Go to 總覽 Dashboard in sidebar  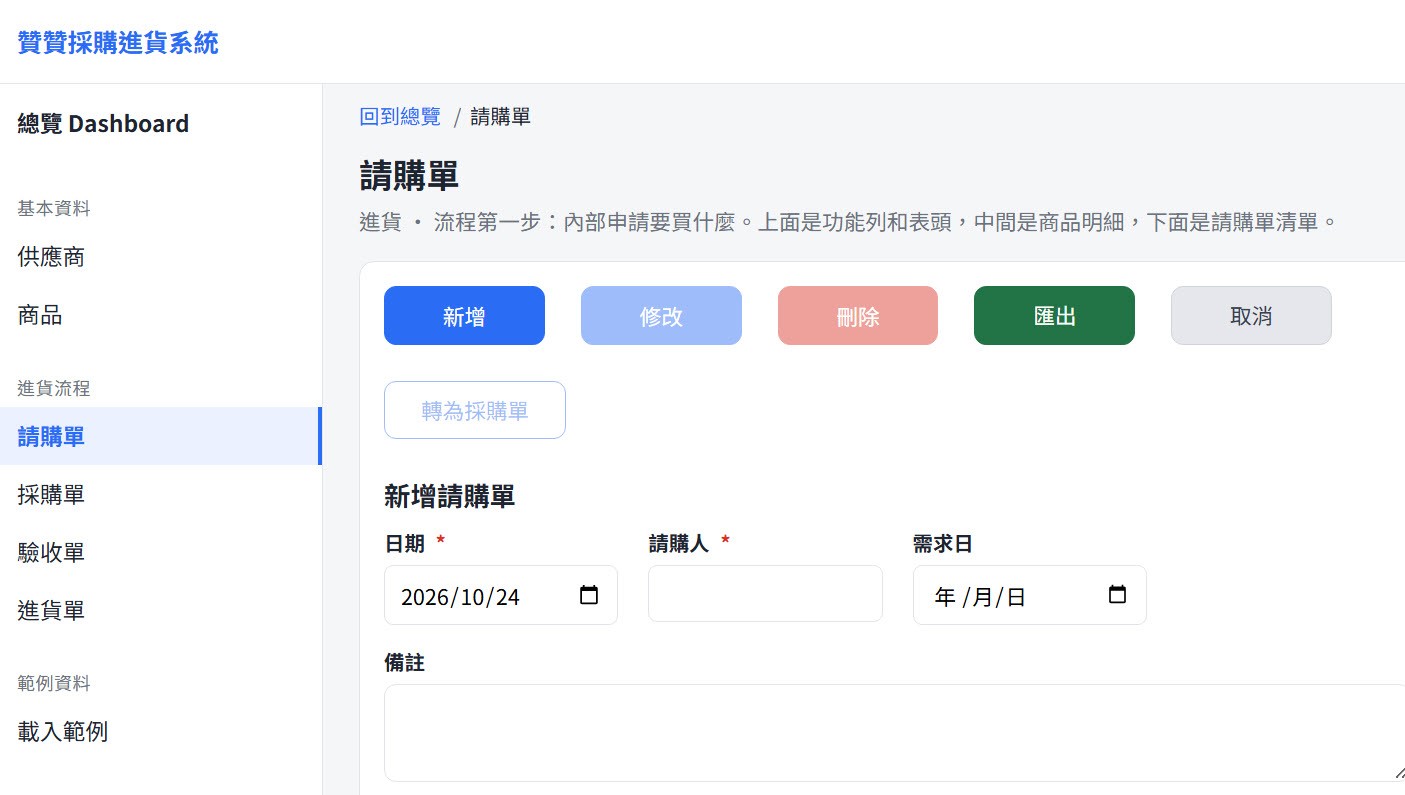tap(103, 124)
